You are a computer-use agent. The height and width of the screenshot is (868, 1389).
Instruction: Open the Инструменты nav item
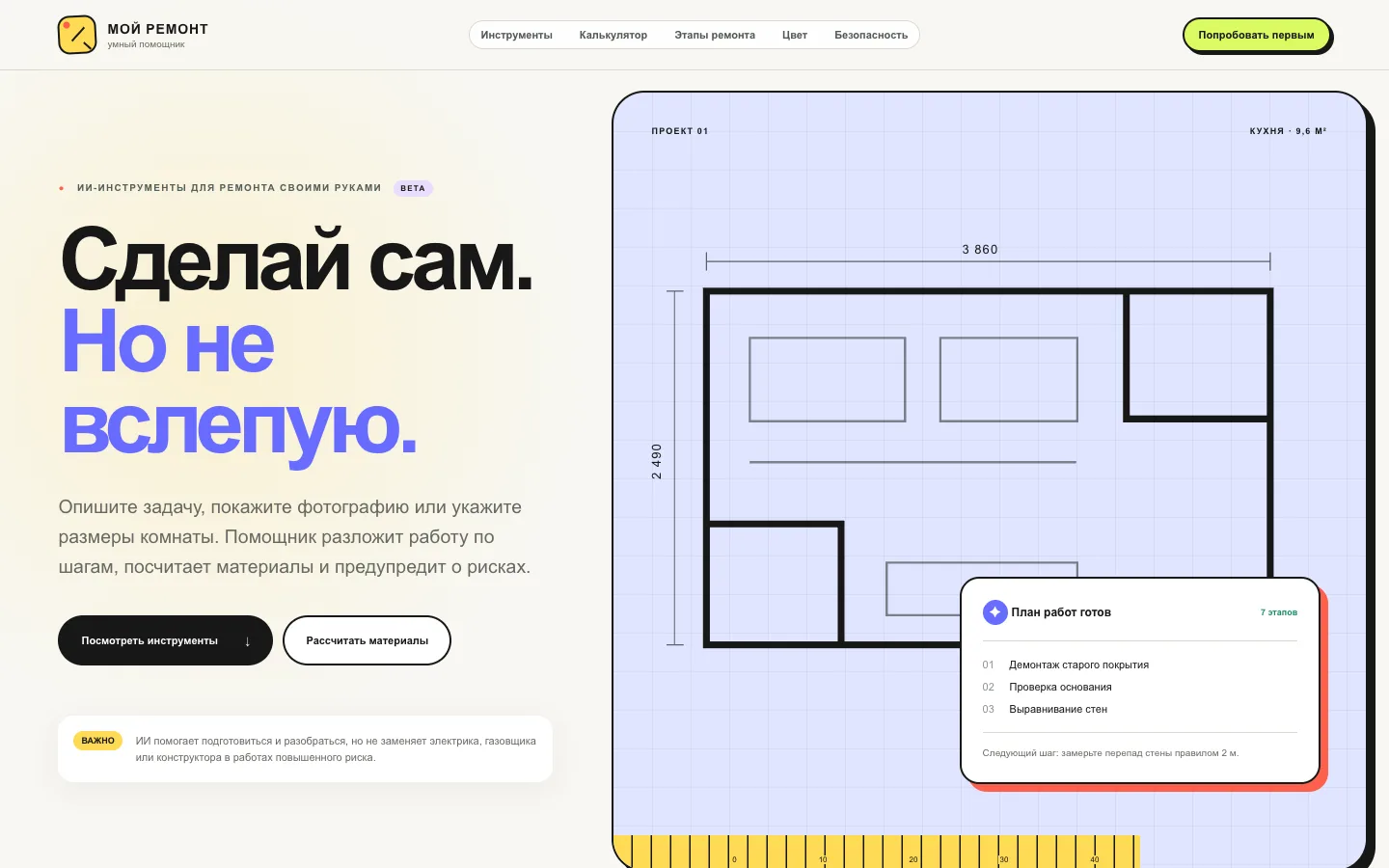(x=516, y=35)
